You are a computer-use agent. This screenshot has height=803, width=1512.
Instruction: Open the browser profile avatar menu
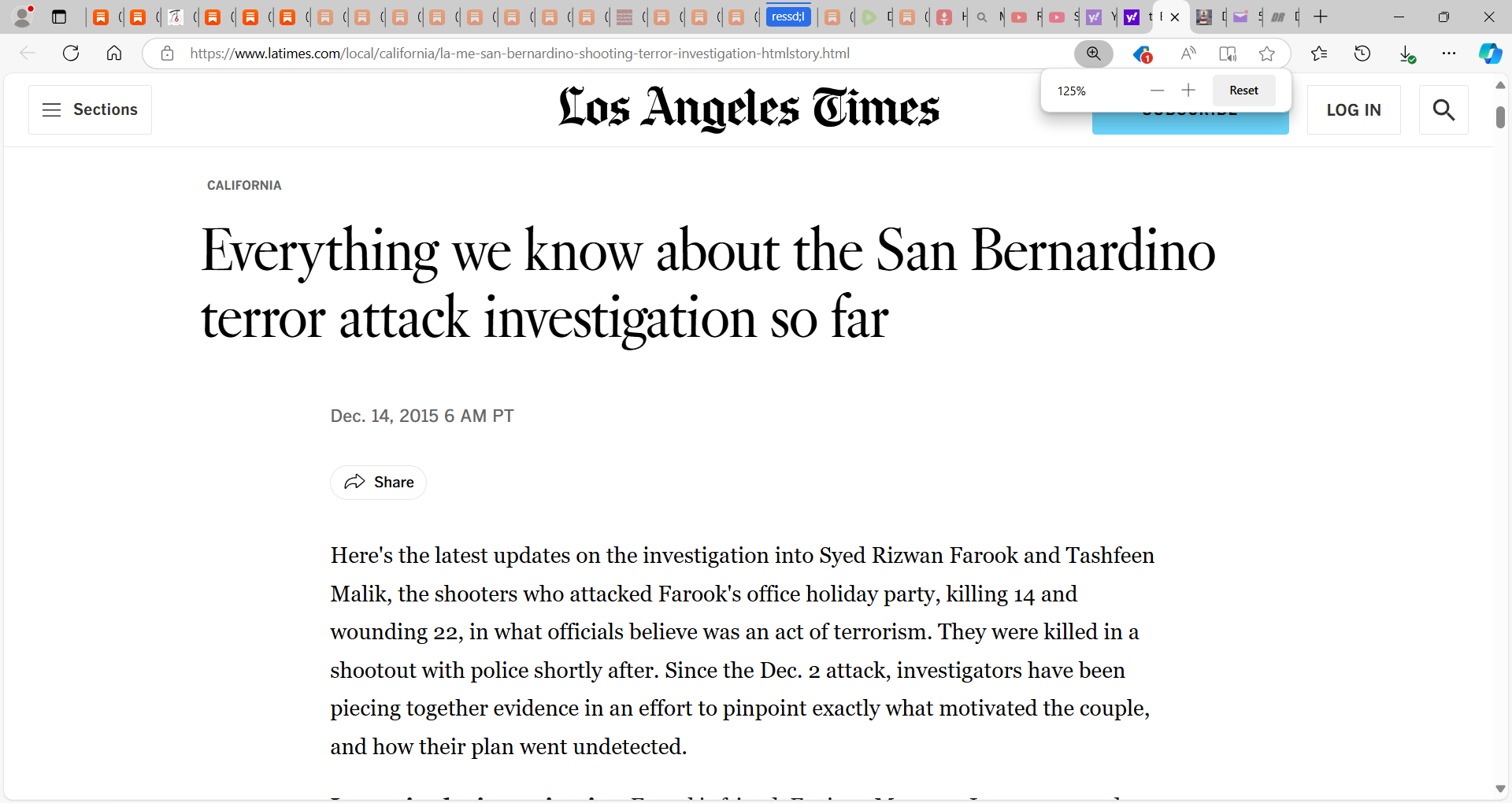click(x=24, y=16)
